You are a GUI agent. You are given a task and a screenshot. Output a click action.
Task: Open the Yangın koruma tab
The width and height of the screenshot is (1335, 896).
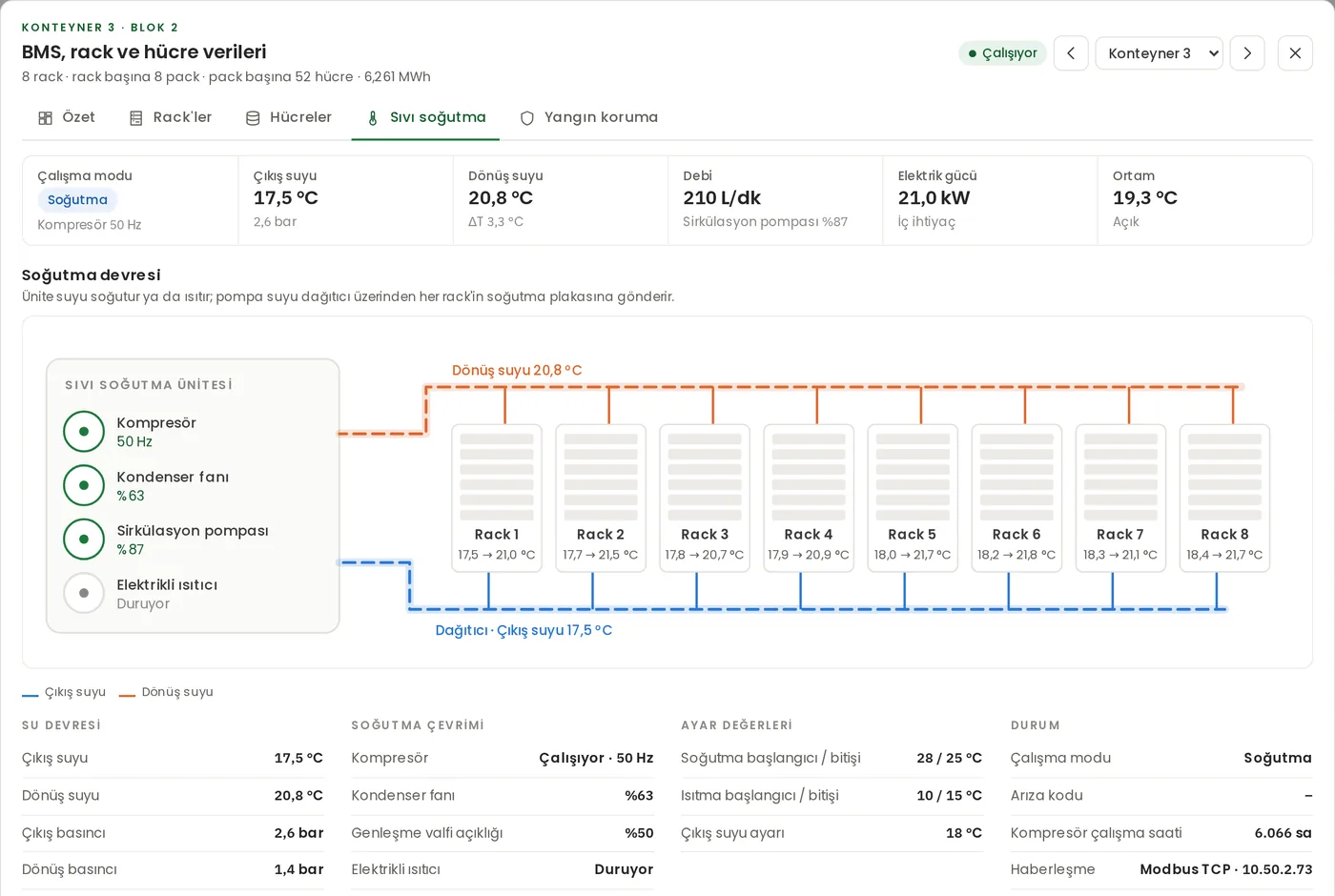coord(588,117)
